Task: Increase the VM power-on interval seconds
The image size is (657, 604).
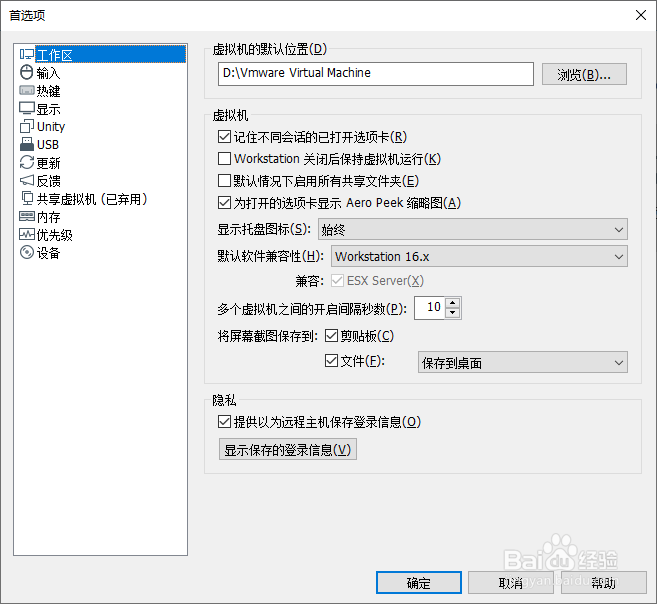Action: tap(453, 303)
